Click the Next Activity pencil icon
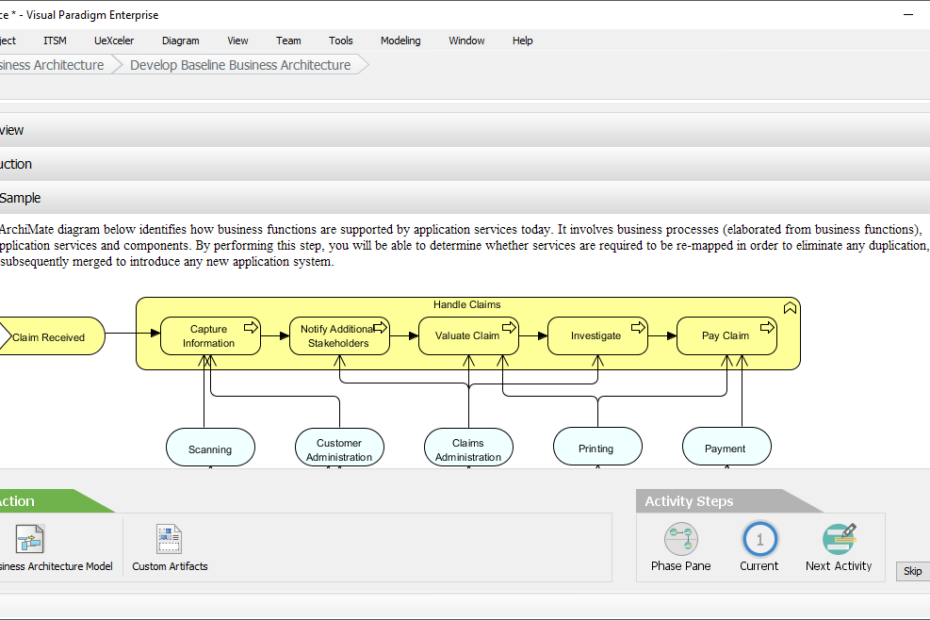Screen dimensions: 930x620 (x=839, y=538)
